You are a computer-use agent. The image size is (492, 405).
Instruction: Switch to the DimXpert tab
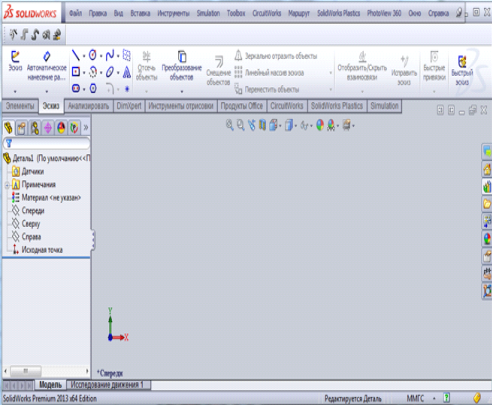129,106
